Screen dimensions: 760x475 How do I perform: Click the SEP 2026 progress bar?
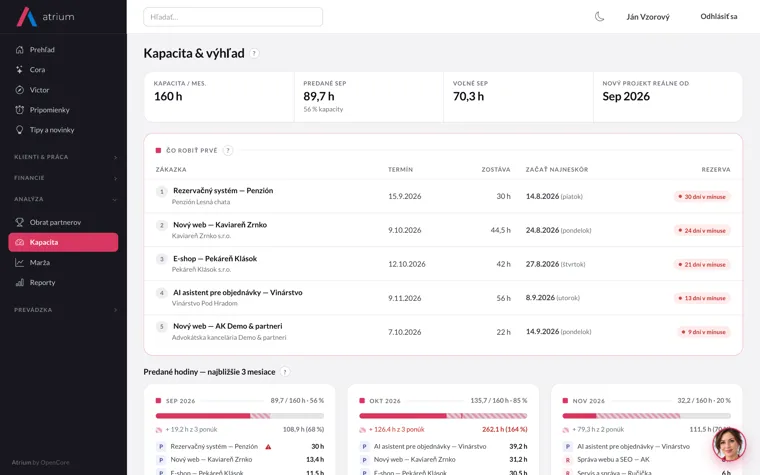pyautogui.click(x=239, y=416)
